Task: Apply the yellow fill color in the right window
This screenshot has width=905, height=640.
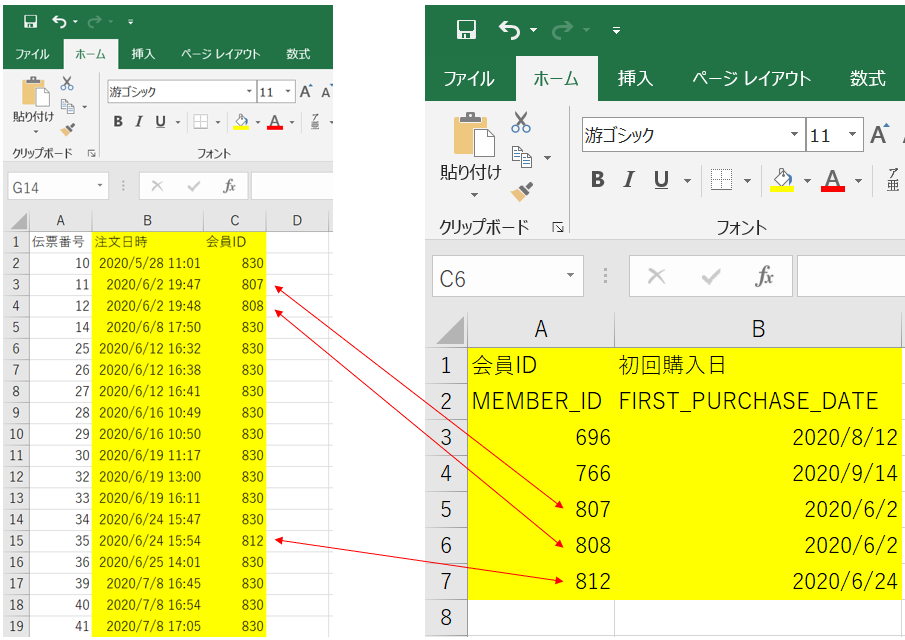Action: click(x=781, y=180)
